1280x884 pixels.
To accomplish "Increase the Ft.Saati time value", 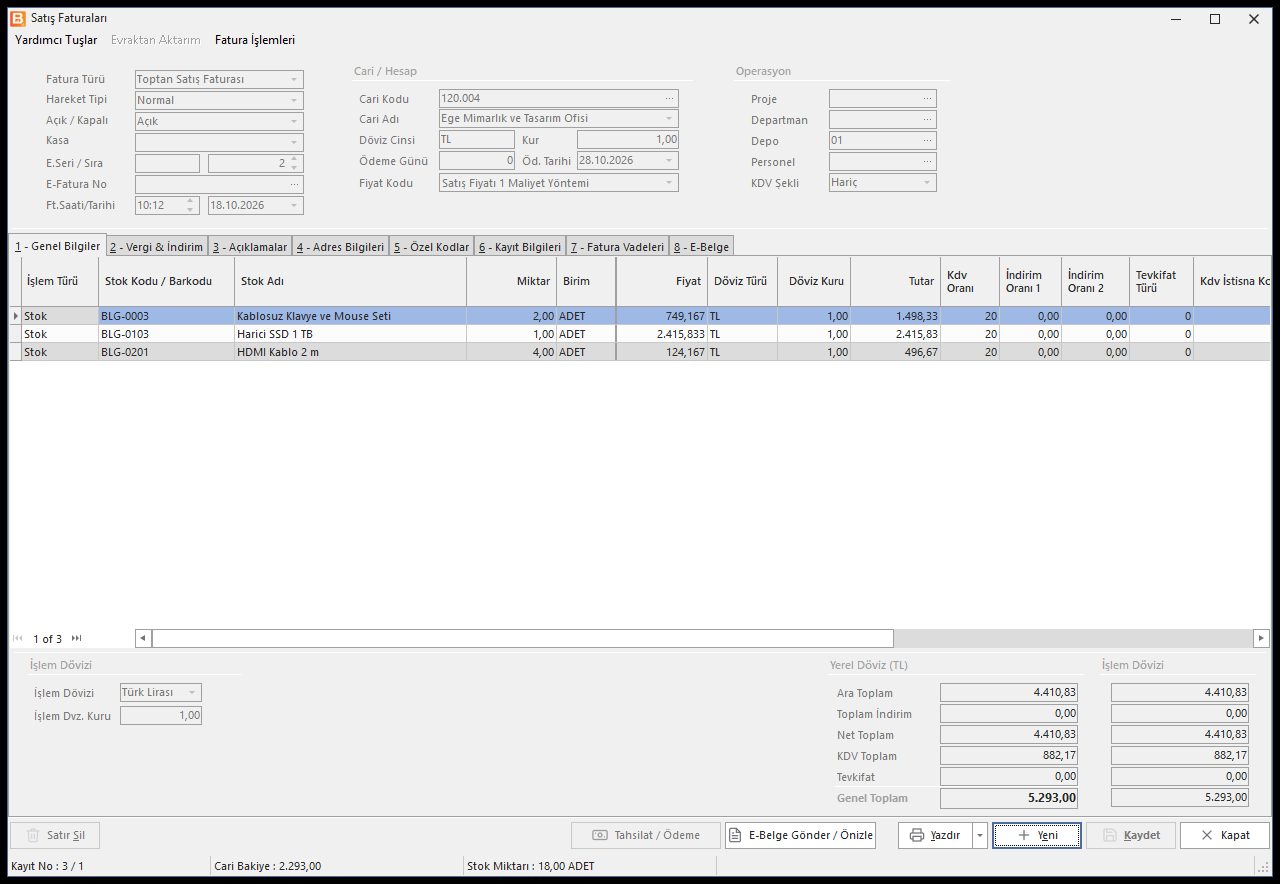I will [x=190, y=201].
